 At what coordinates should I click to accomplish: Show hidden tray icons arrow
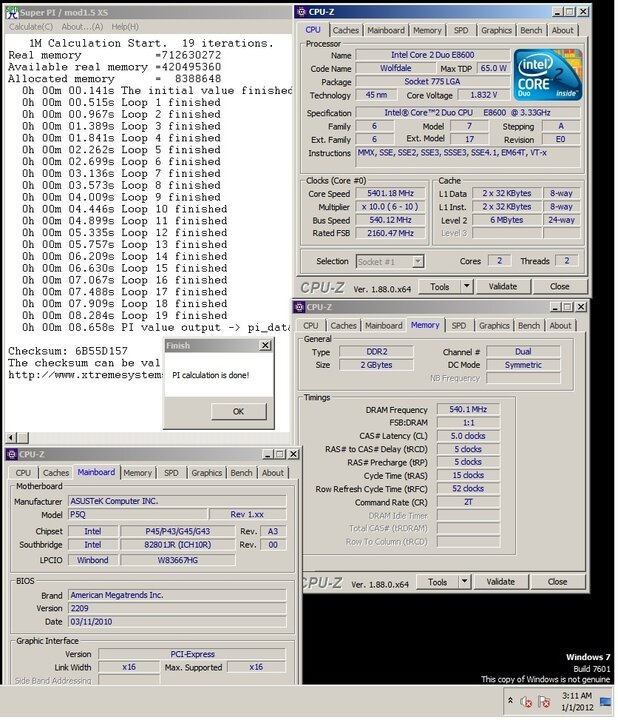511,701
